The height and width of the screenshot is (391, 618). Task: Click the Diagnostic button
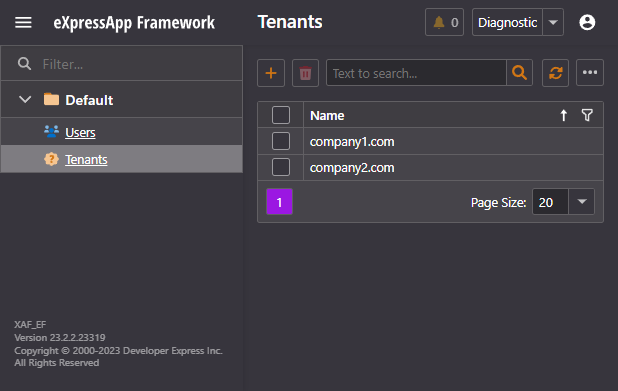pyautogui.click(x=507, y=22)
